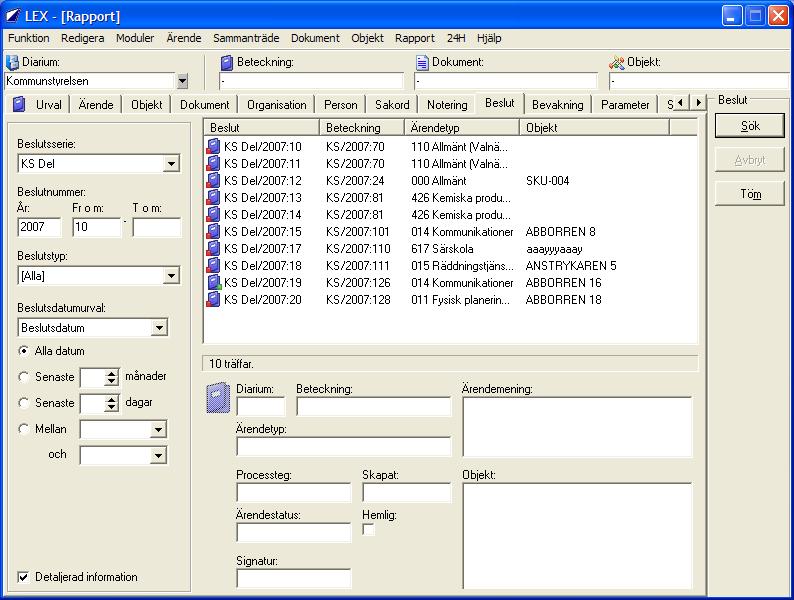Switch to the Parameter tab
The image size is (794, 600).
click(625, 105)
